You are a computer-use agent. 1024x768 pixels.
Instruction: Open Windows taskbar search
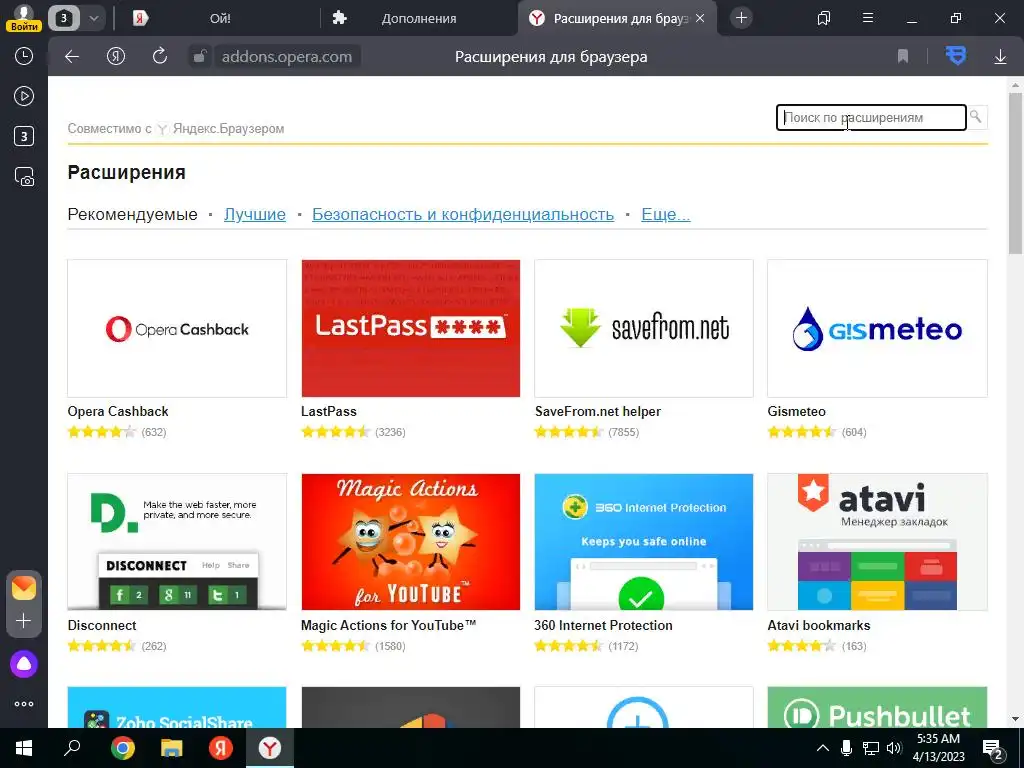point(72,748)
